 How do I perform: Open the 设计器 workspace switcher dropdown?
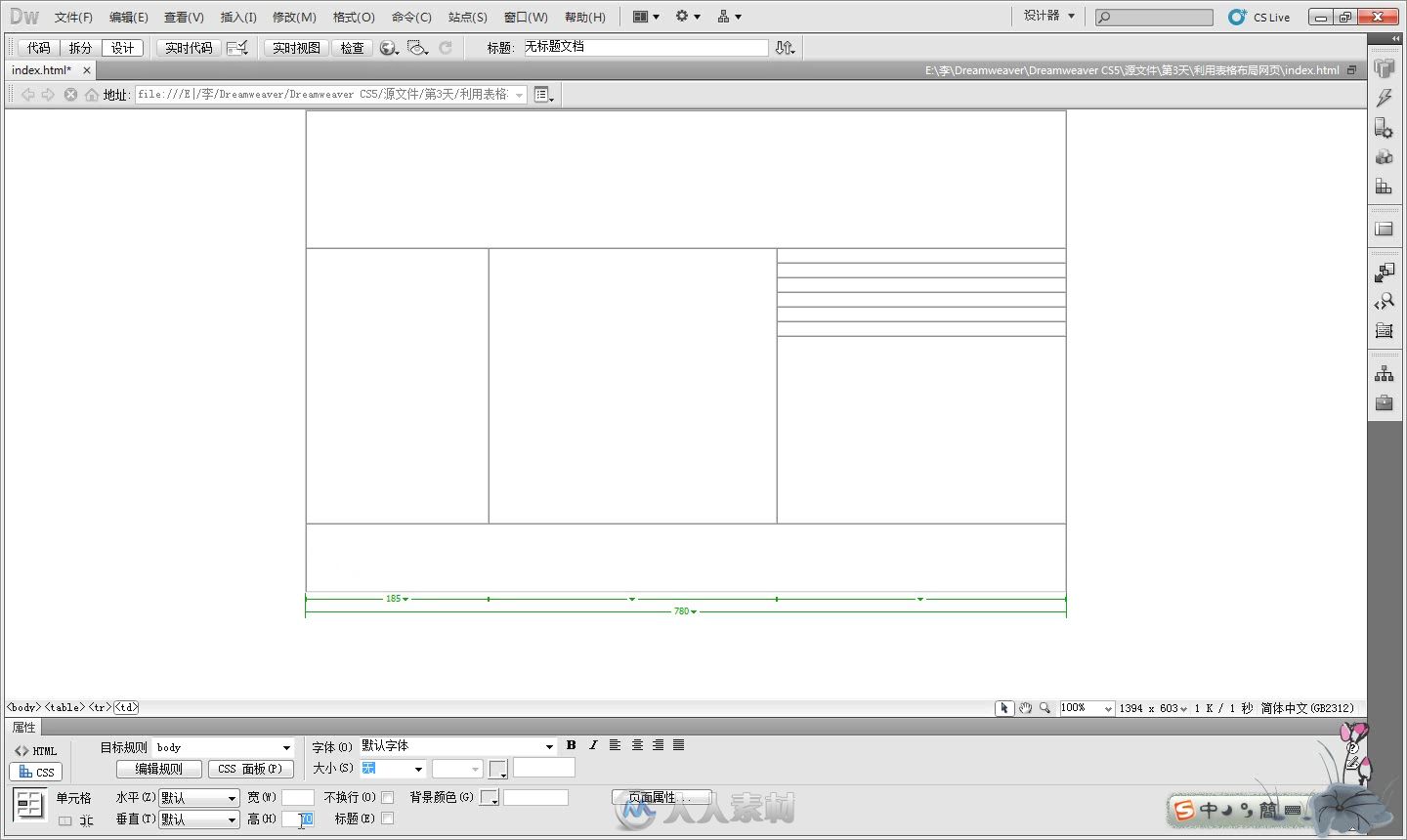tap(1049, 17)
